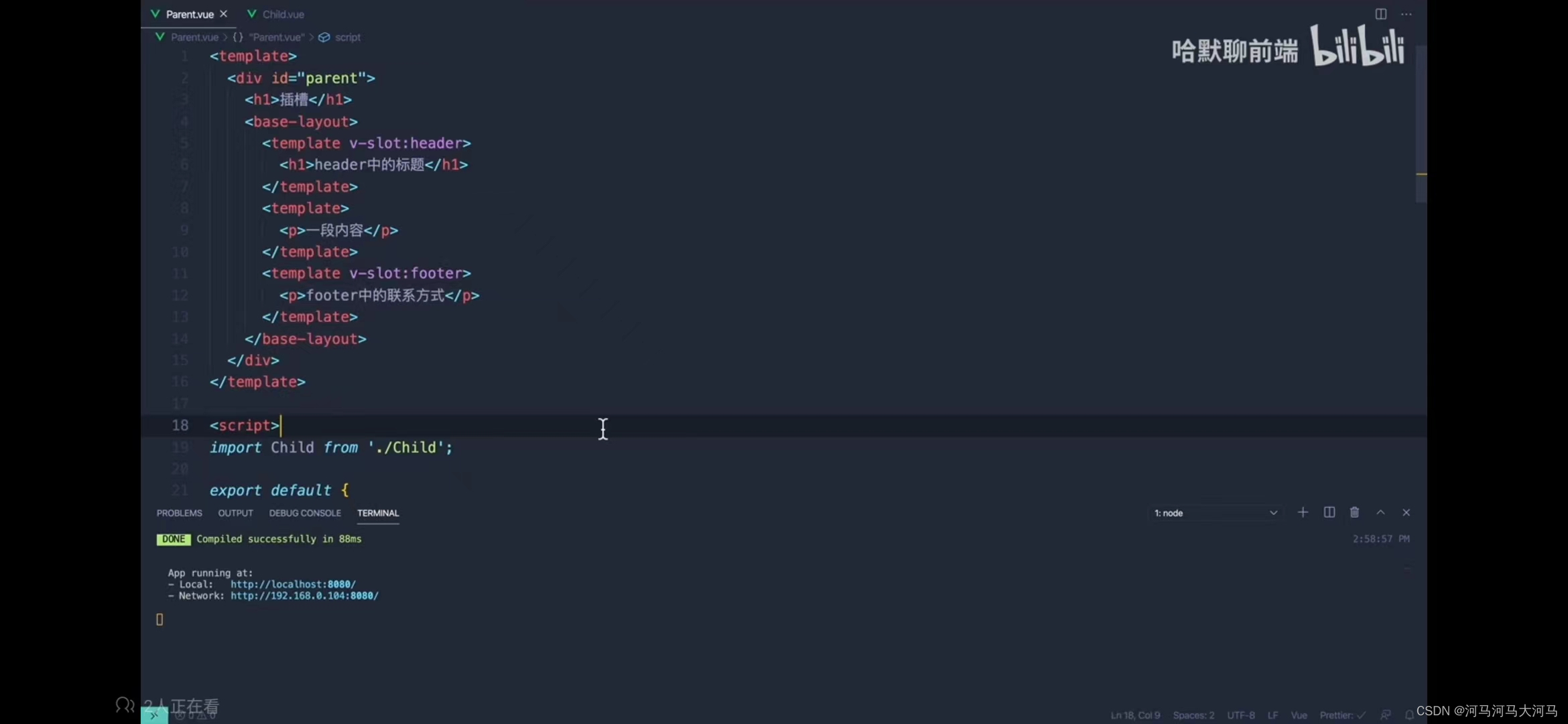
Task: Click Ln 18, Col 9 to go to line
Action: click(1134, 715)
